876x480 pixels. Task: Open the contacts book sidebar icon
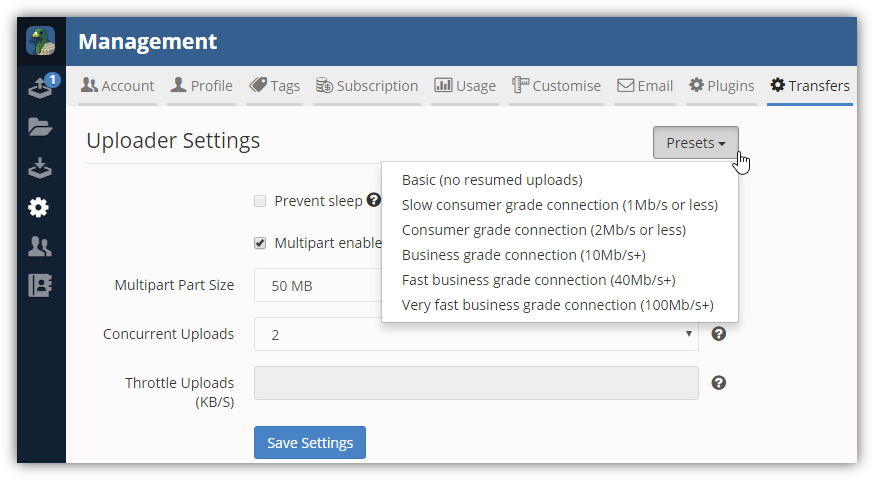[40, 286]
